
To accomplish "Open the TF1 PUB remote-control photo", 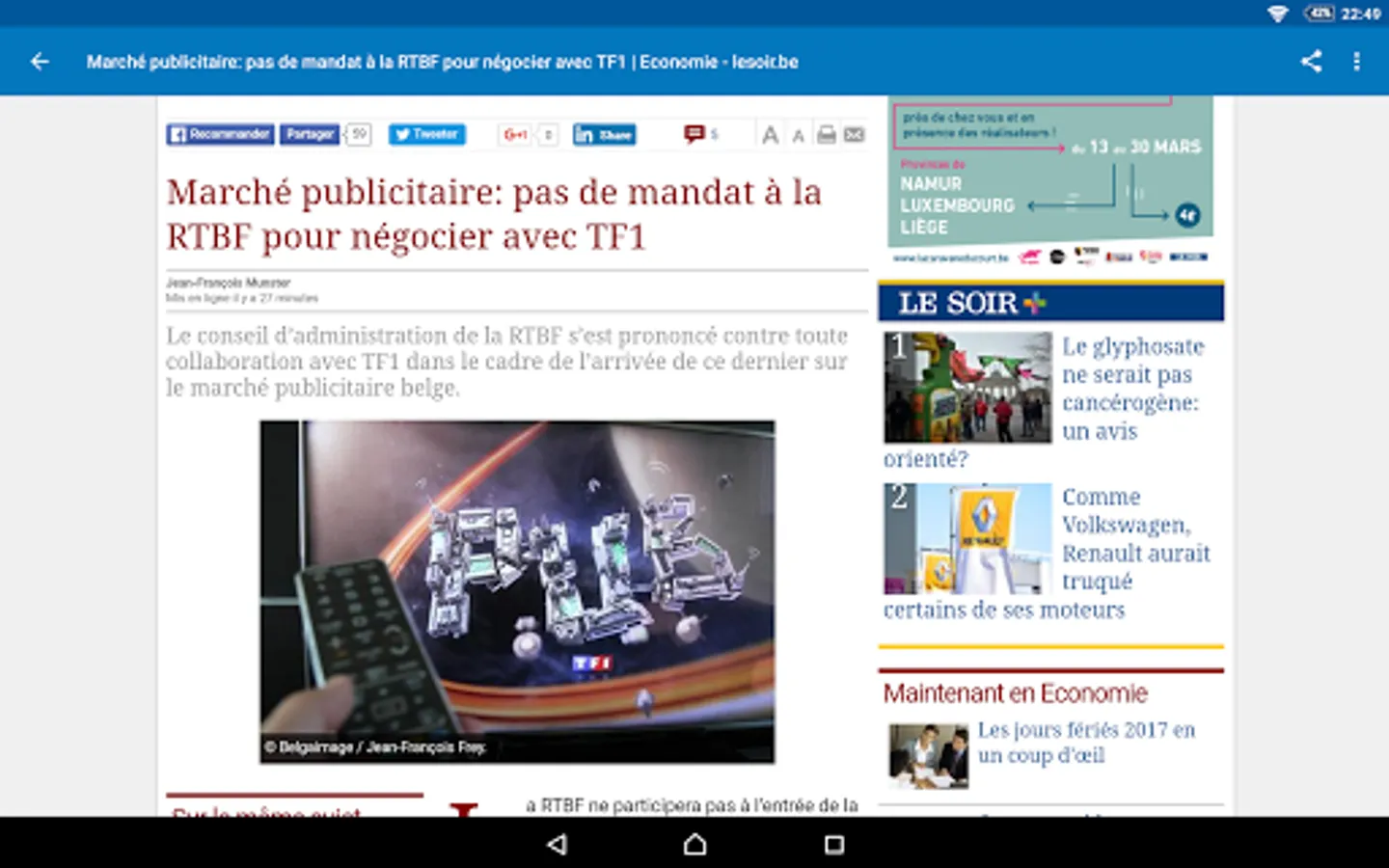I will coord(517,591).
